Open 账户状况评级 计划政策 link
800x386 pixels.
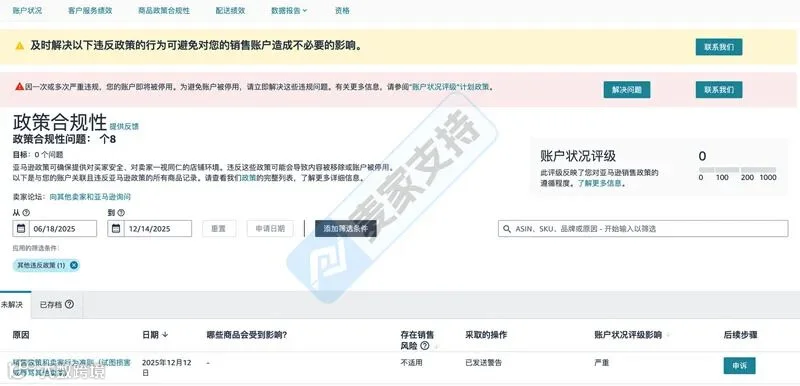(450, 87)
